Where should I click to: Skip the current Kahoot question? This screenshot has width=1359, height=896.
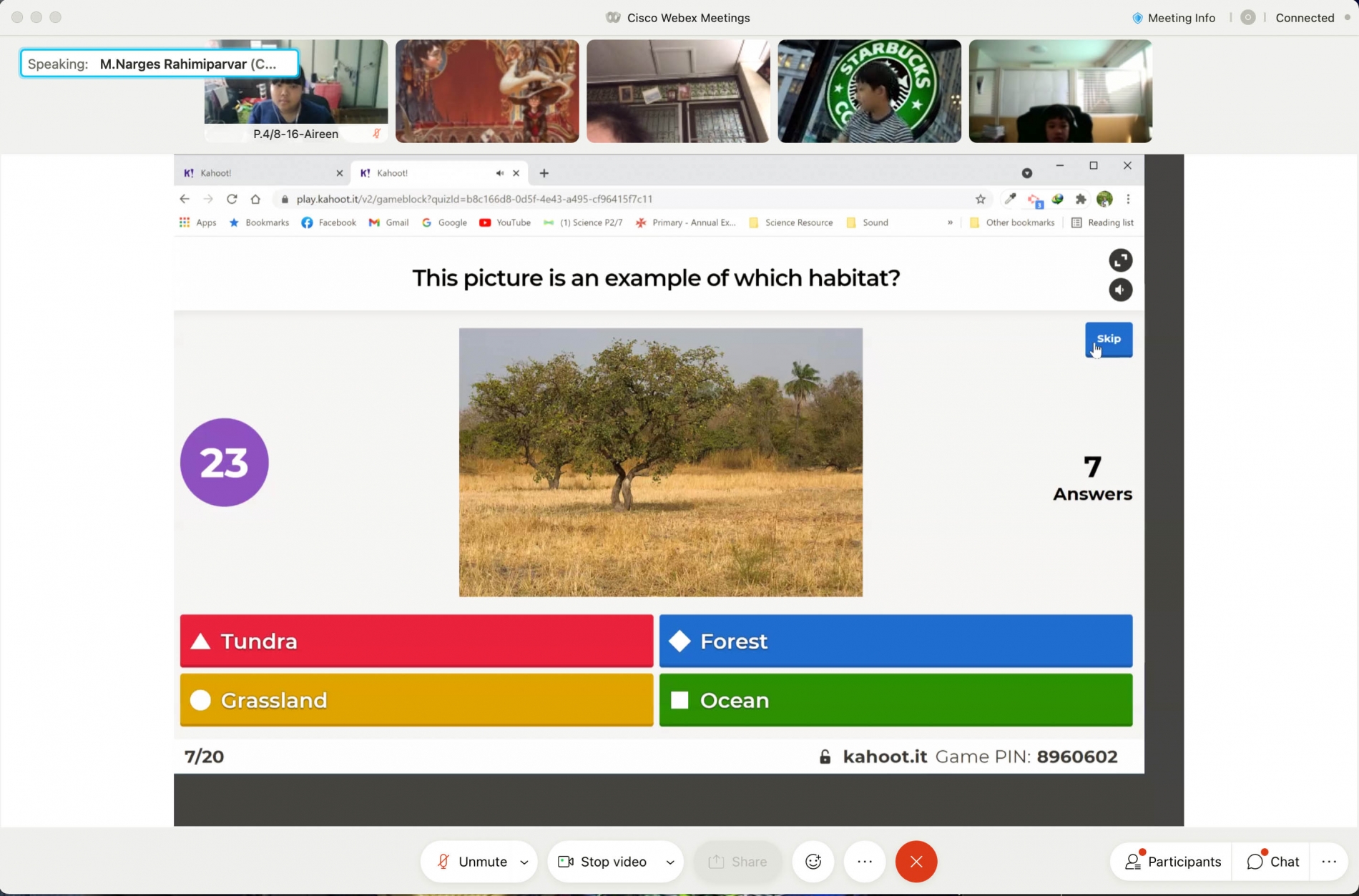[x=1109, y=339]
